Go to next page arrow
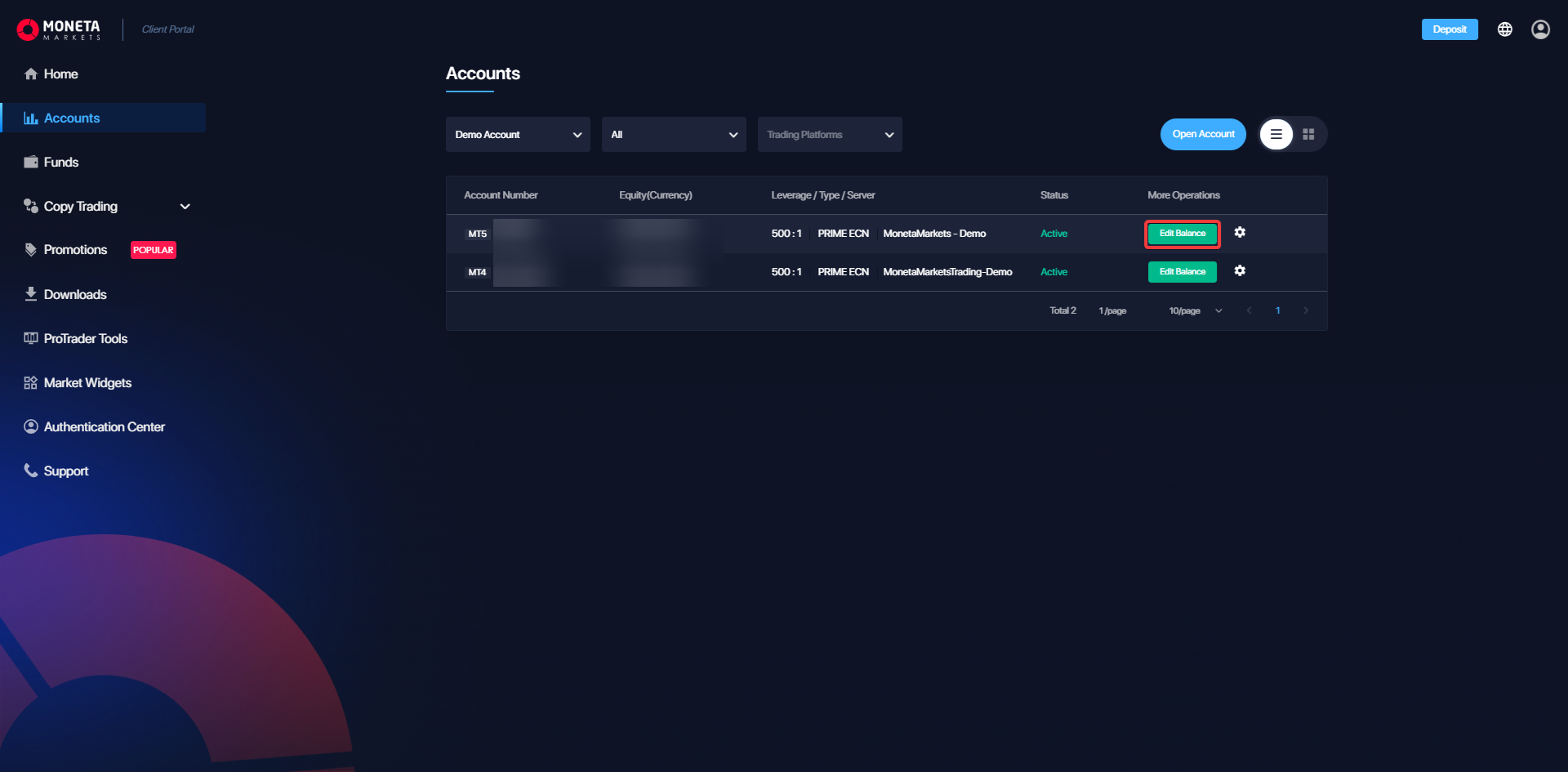 [x=1306, y=310]
